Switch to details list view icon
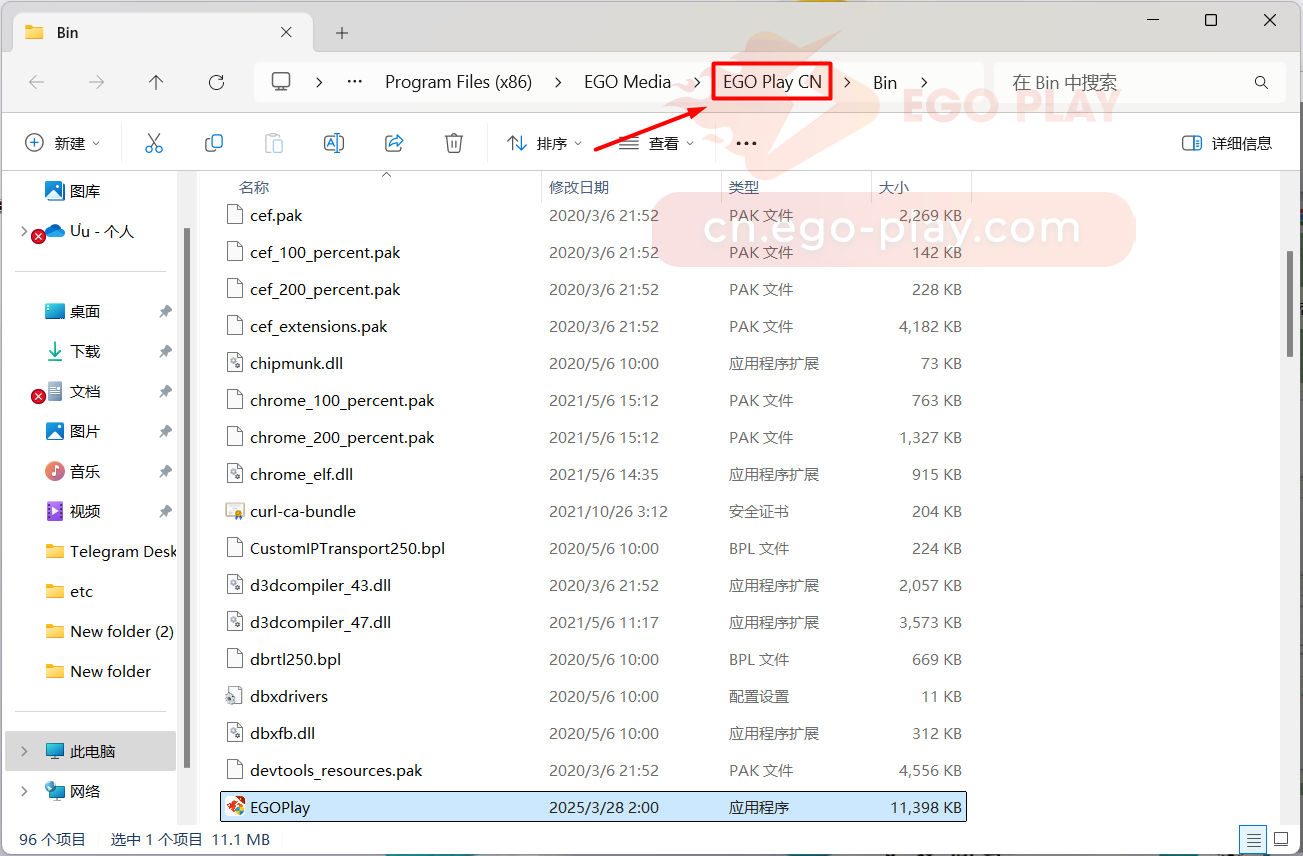This screenshot has height=856, width=1303. pyautogui.click(x=1251, y=839)
